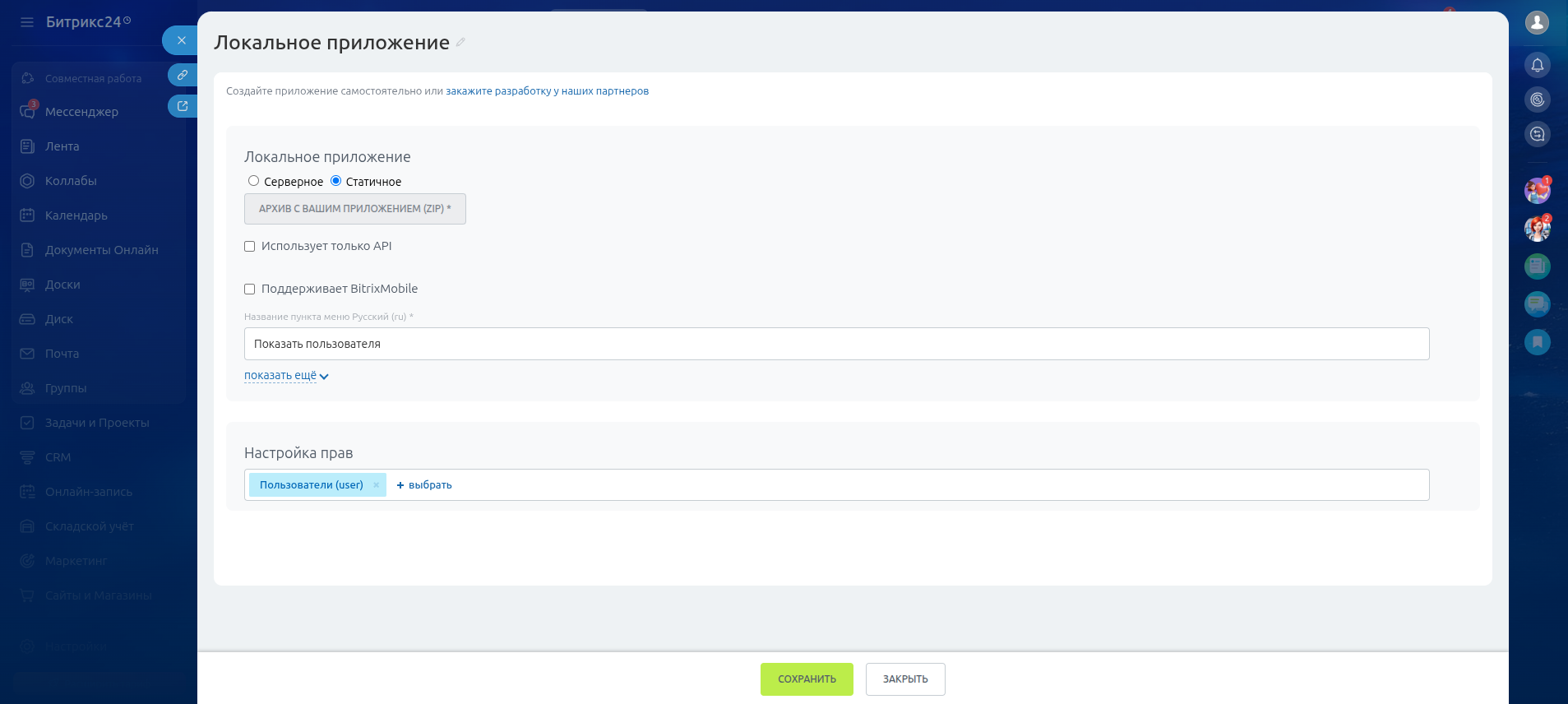The image size is (1568, 704).
Task: Follow the закажите разработку у наших партнеров link
Action: point(547,91)
